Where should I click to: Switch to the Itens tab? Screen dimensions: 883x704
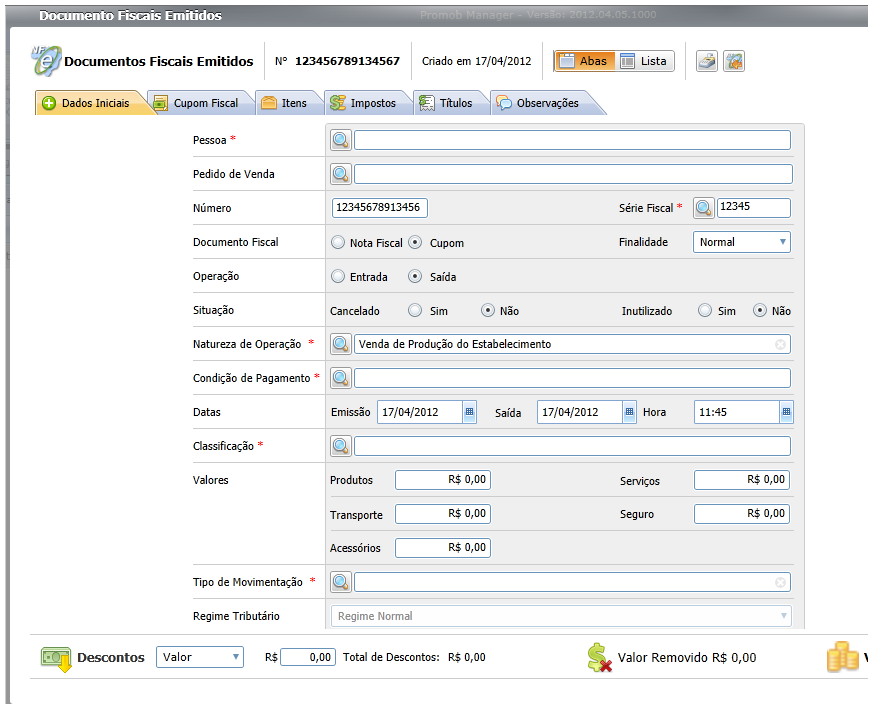[x=287, y=103]
